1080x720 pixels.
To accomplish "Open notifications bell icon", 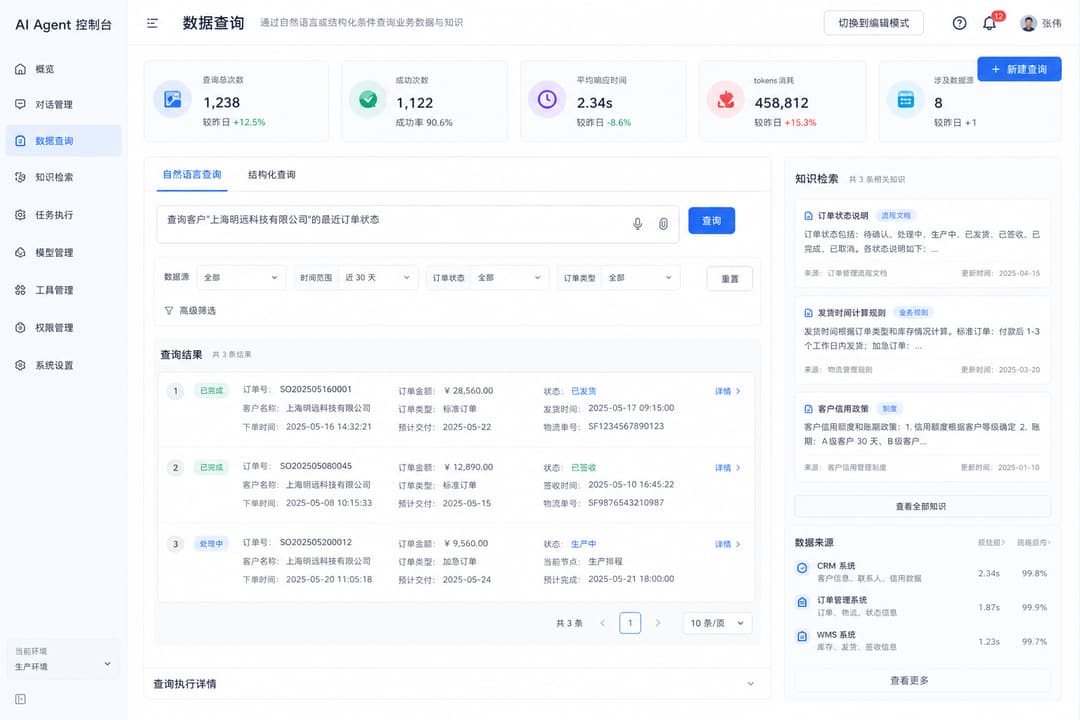I will 989,23.
